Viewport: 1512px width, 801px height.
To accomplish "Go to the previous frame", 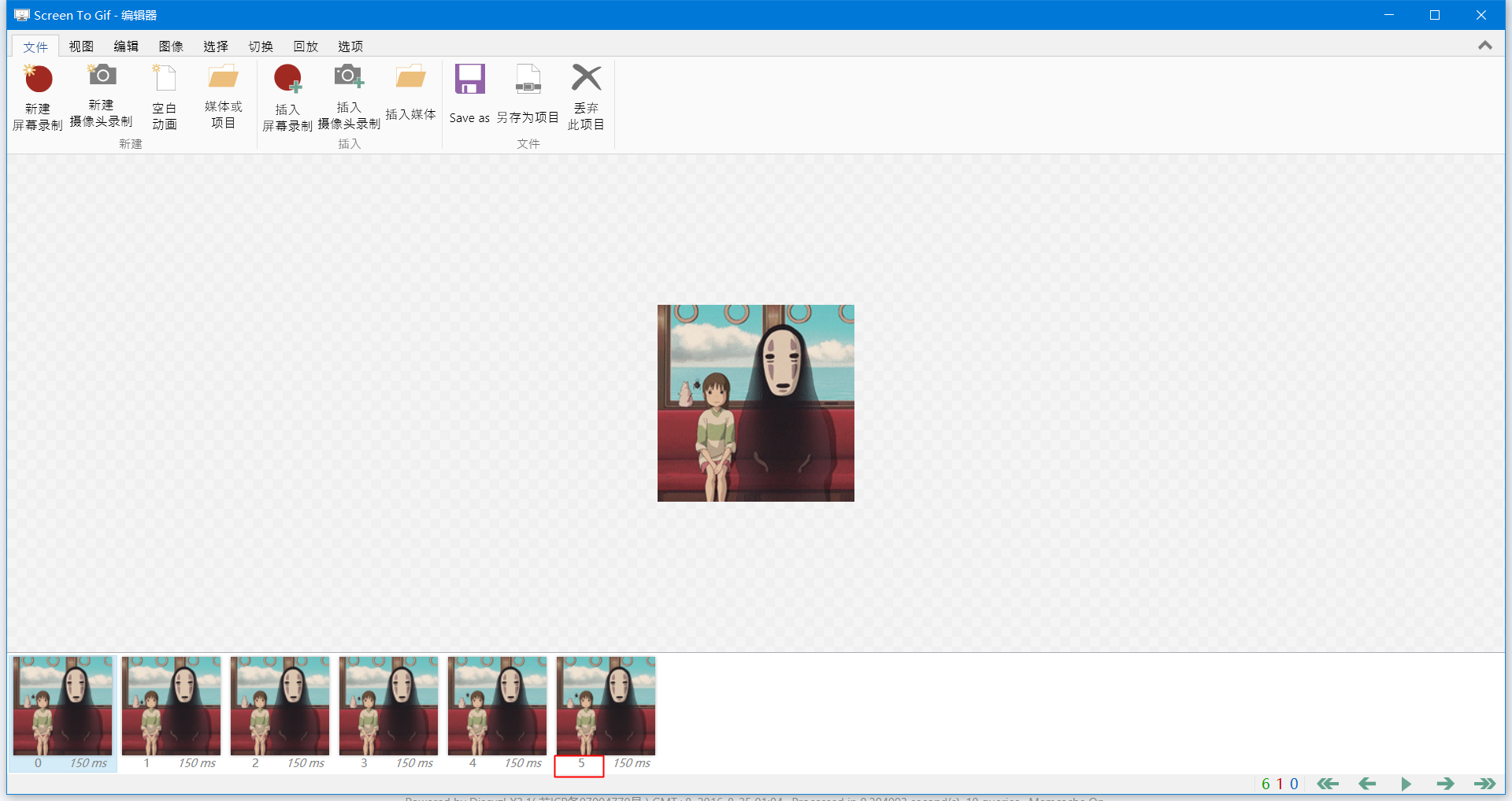I will coord(1367,784).
